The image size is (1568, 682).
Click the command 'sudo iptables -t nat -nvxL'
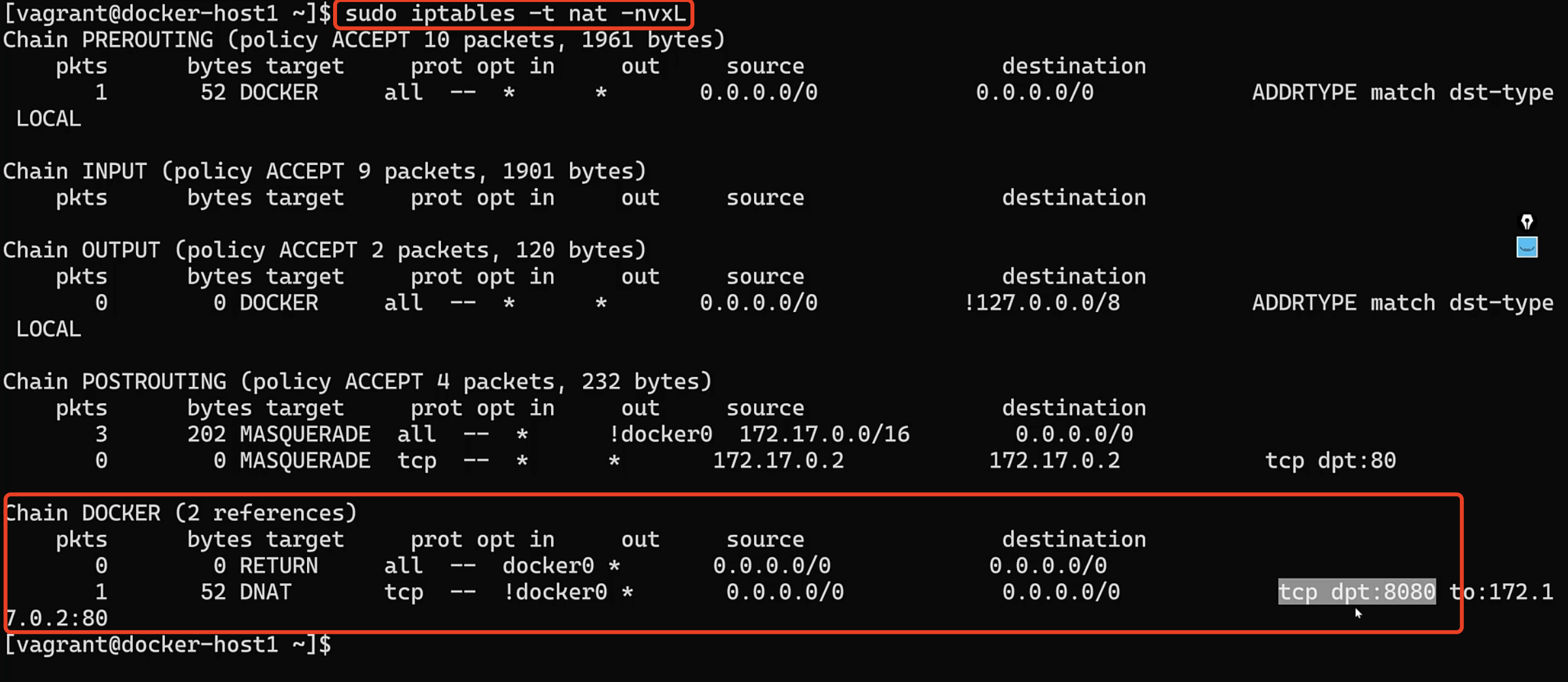(515, 13)
